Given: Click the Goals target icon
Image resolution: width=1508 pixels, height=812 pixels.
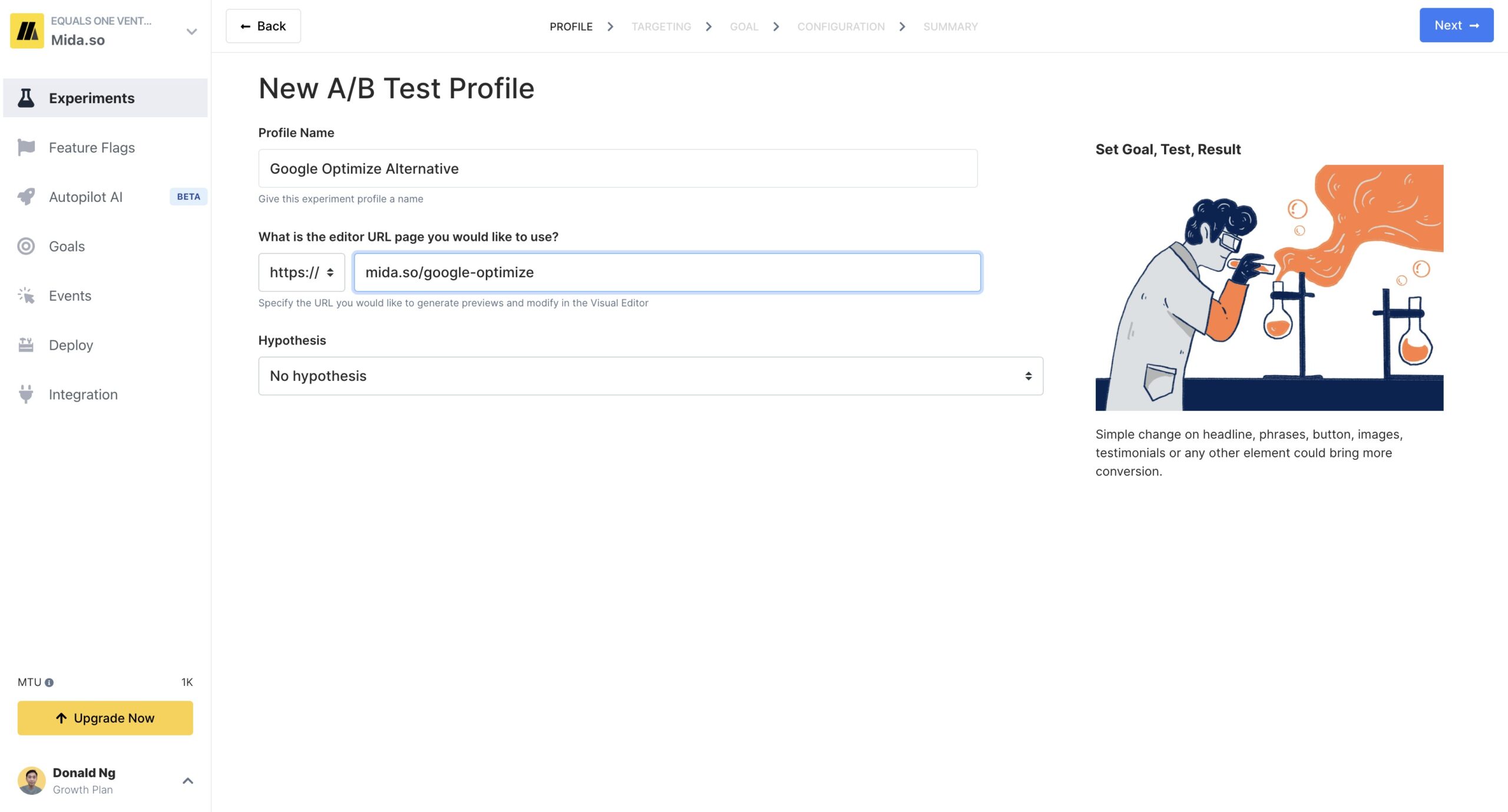Looking at the screenshot, I should (26, 246).
